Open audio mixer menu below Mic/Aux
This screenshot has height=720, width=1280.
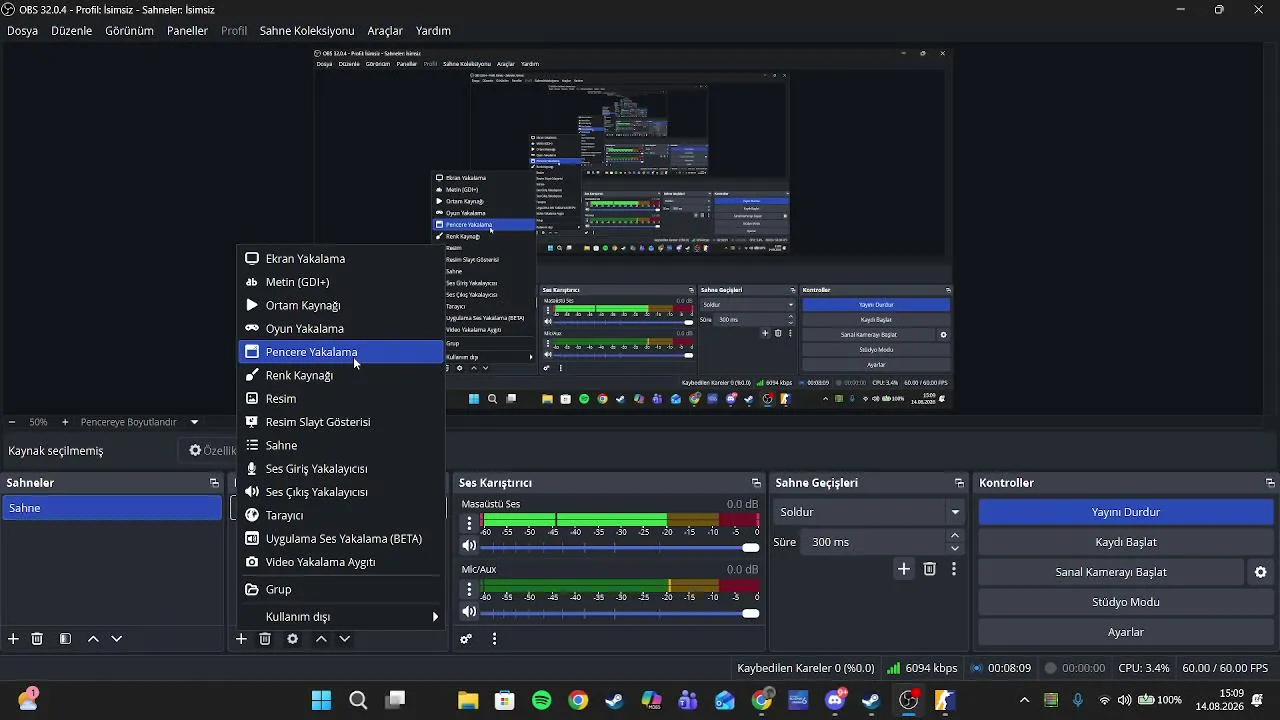click(494, 639)
